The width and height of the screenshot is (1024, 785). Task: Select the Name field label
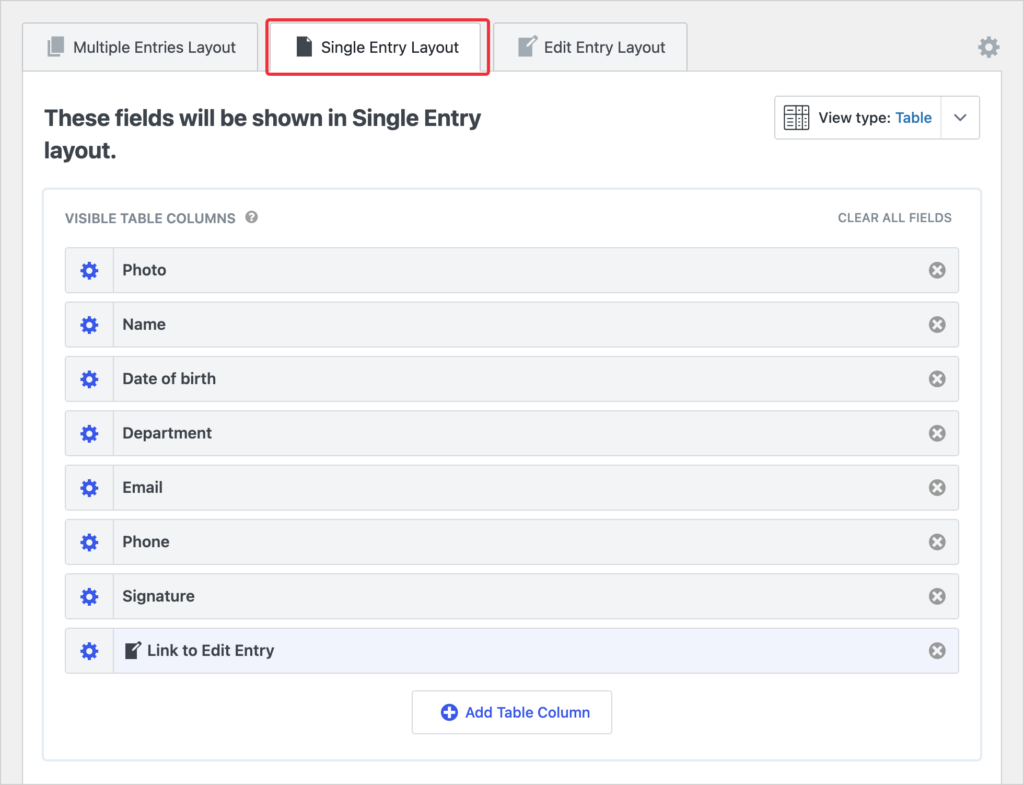(144, 325)
